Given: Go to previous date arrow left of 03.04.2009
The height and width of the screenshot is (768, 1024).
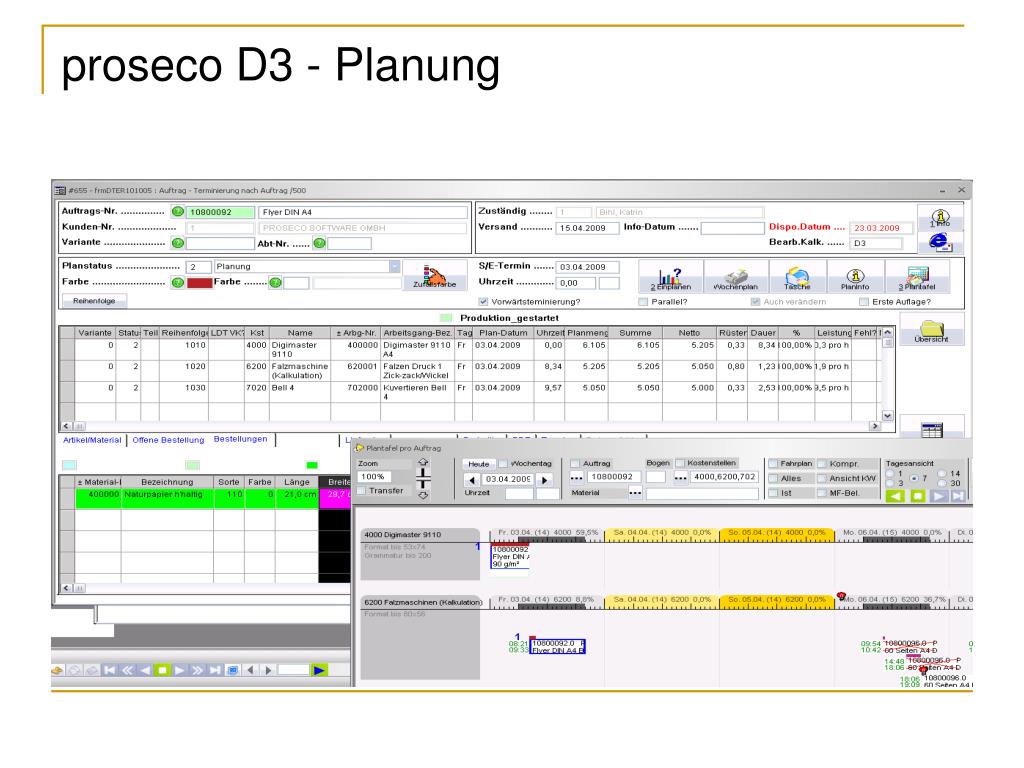Looking at the screenshot, I should (x=473, y=479).
